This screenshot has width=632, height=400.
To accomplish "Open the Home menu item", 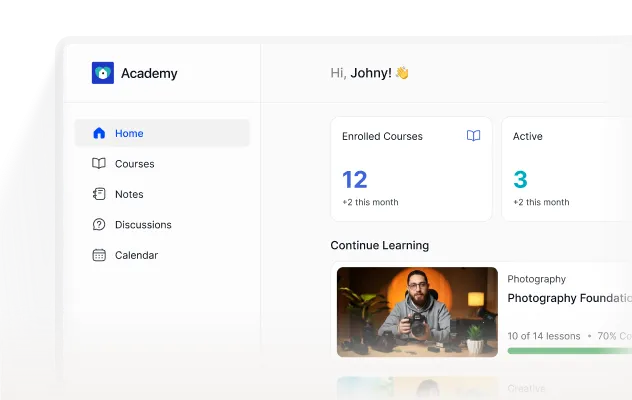I will (162, 133).
